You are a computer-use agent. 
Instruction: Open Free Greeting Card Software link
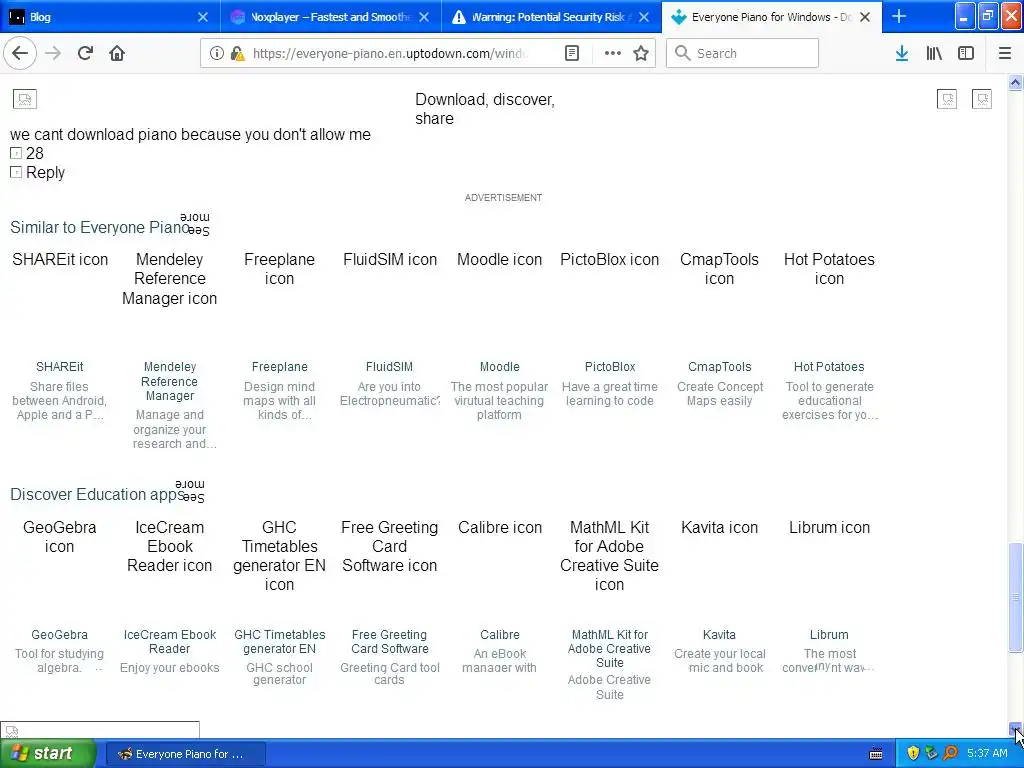click(390, 642)
